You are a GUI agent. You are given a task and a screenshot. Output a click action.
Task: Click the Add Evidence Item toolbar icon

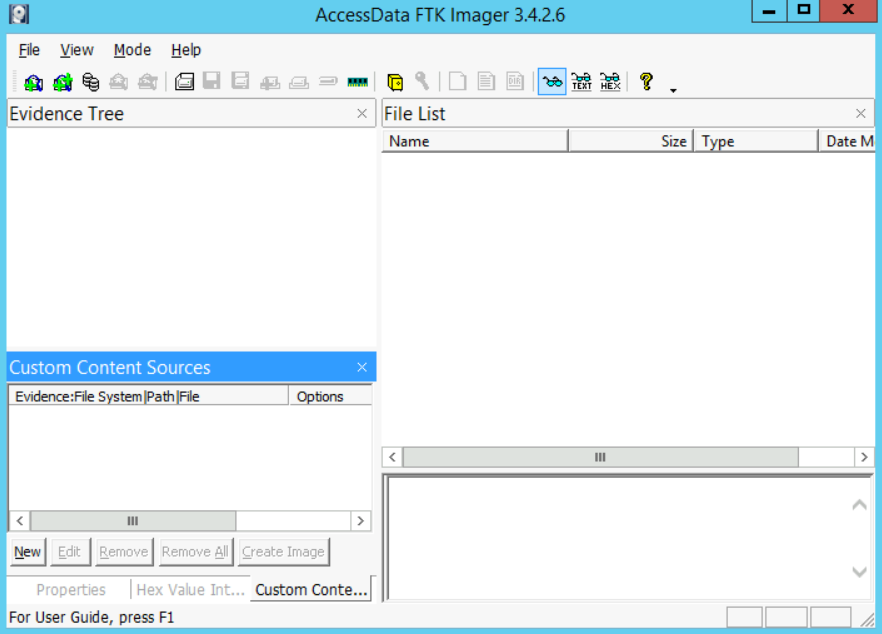34,82
